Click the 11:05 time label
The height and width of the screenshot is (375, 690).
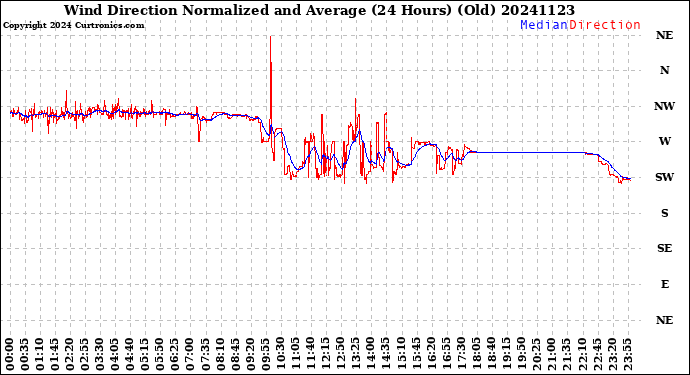[295, 354]
